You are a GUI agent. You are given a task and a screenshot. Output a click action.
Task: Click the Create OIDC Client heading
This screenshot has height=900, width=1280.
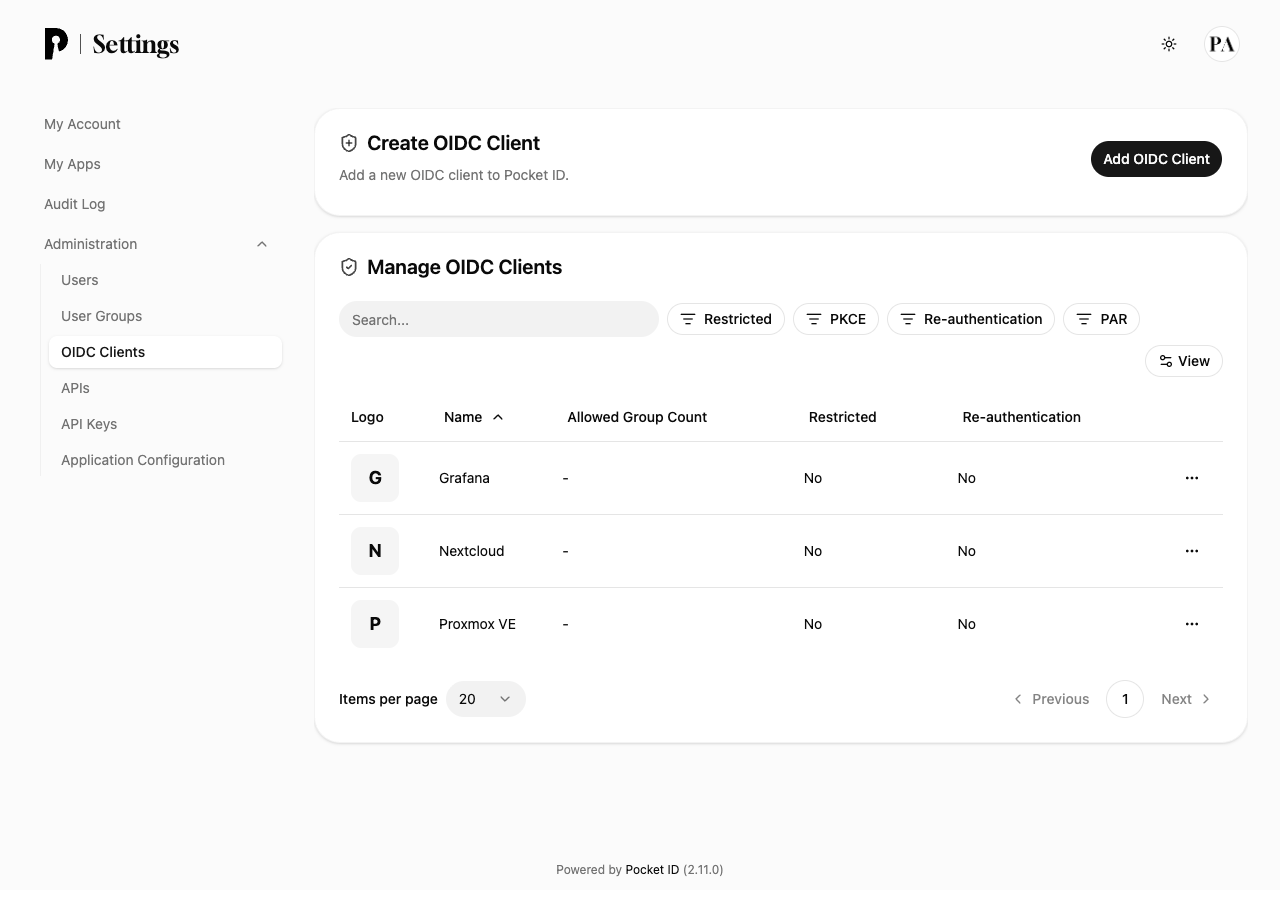[453, 143]
